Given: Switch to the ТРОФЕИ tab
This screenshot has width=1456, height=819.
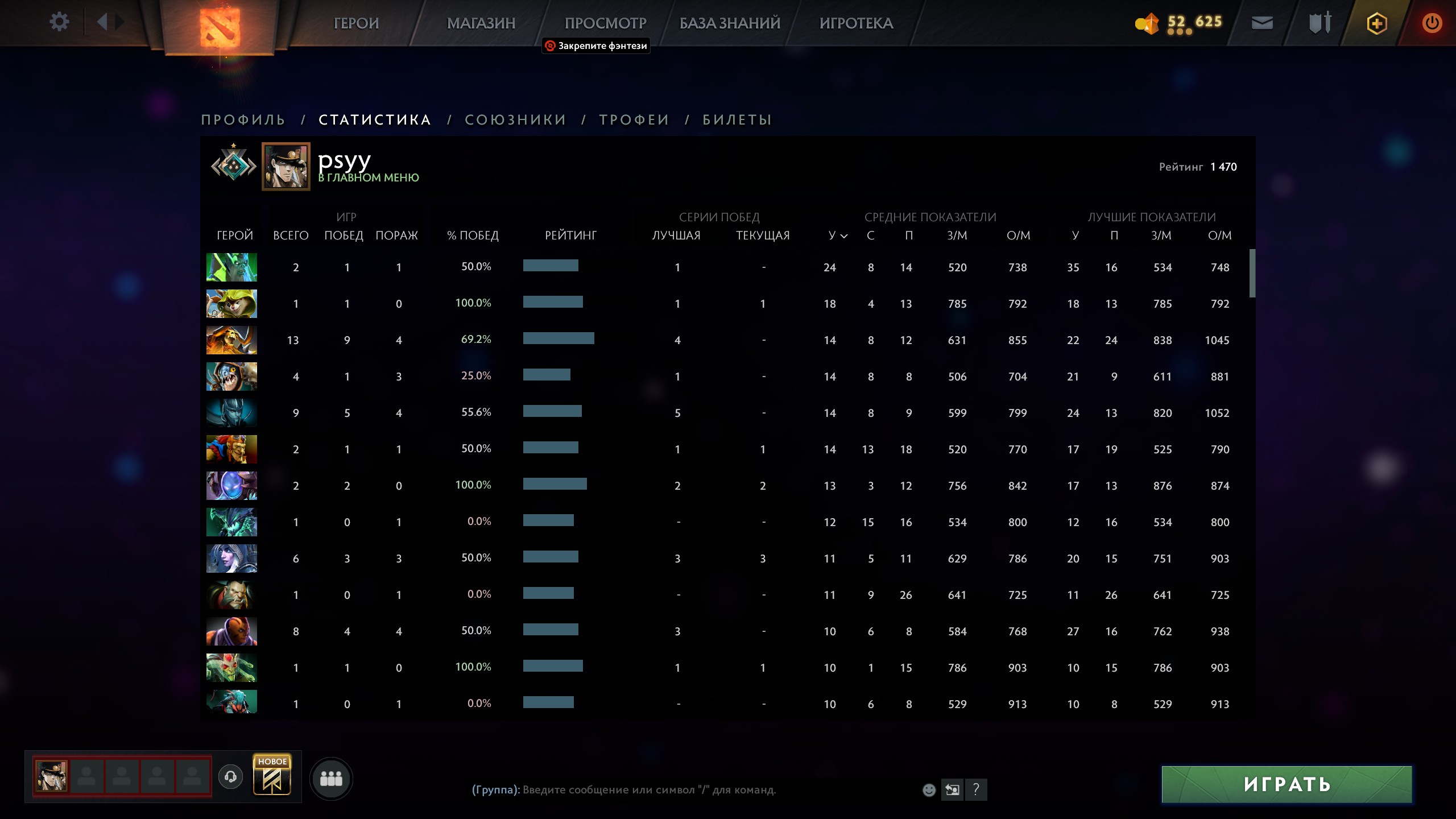Looking at the screenshot, I should (x=634, y=119).
